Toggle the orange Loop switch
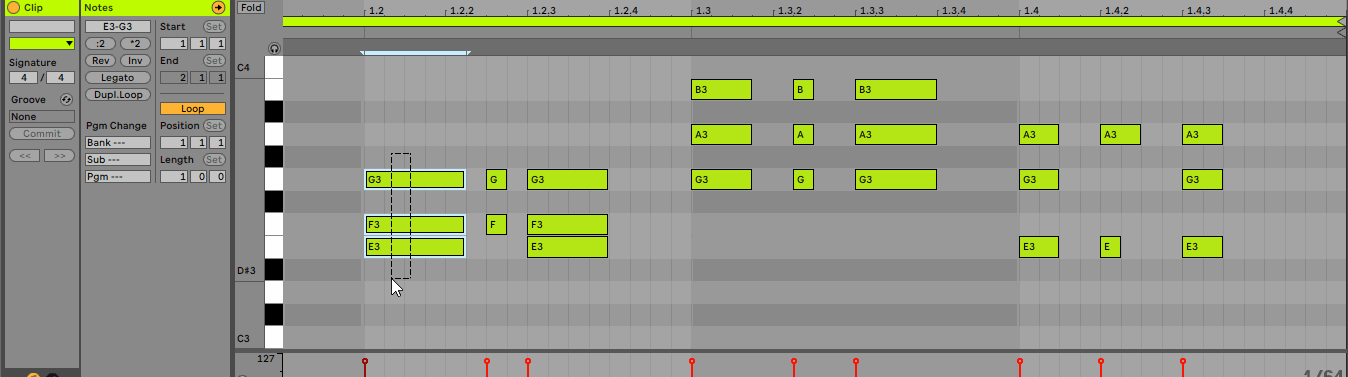Image resolution: width=1348 pixels, height=377 pixels. pos(193,108)
